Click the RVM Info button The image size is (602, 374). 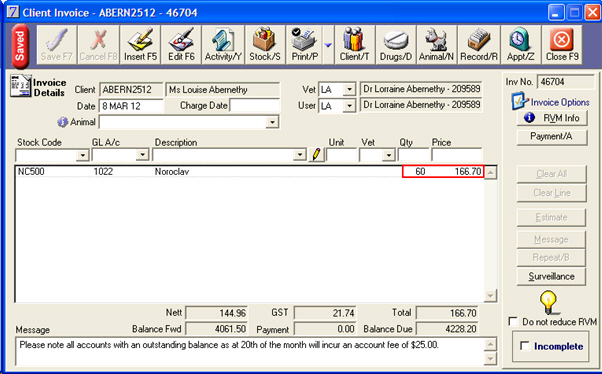pyautogui.click(x=552, y=118)
